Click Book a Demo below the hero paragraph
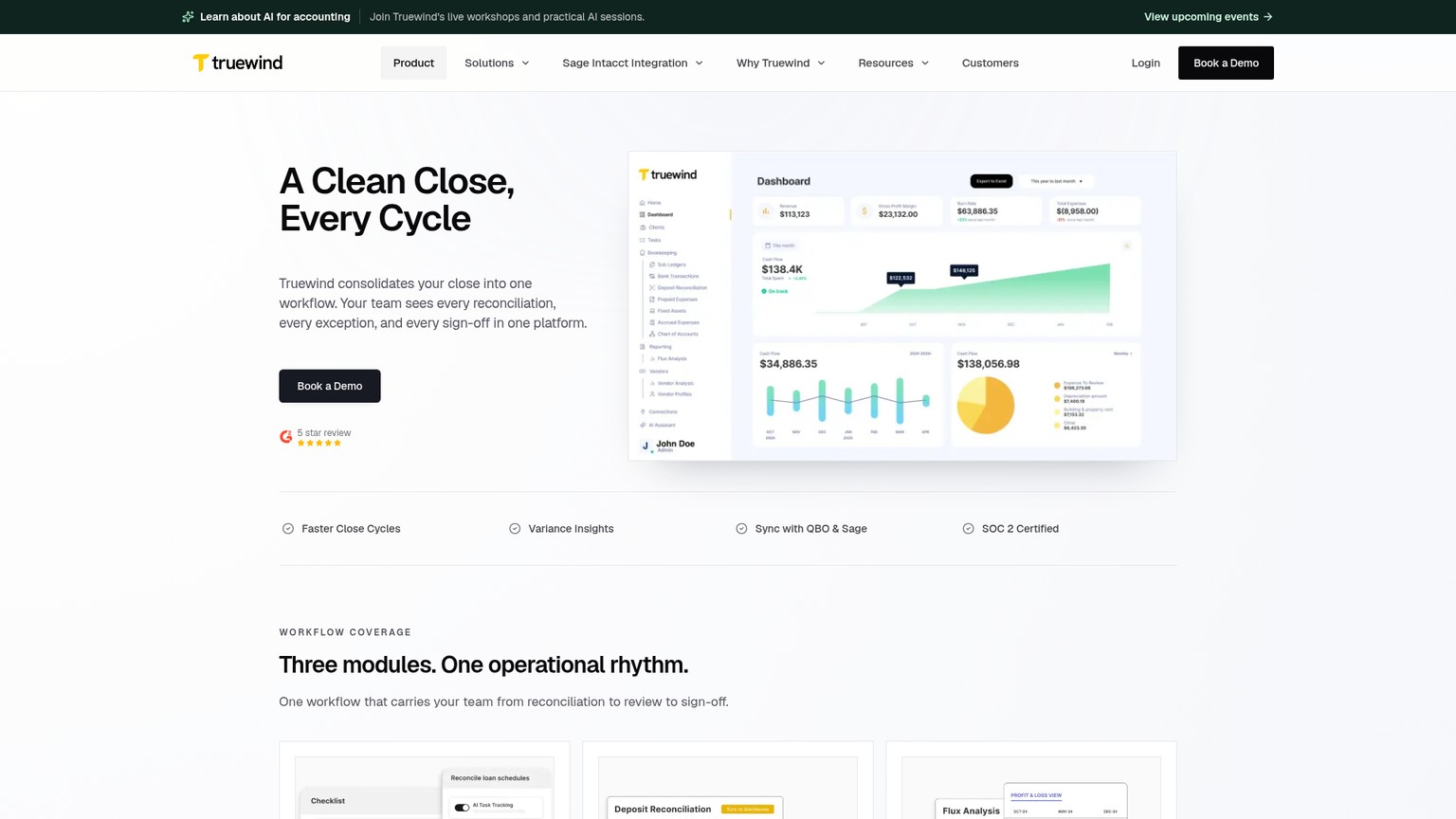Screen dimensions: 1456x819 330,386
